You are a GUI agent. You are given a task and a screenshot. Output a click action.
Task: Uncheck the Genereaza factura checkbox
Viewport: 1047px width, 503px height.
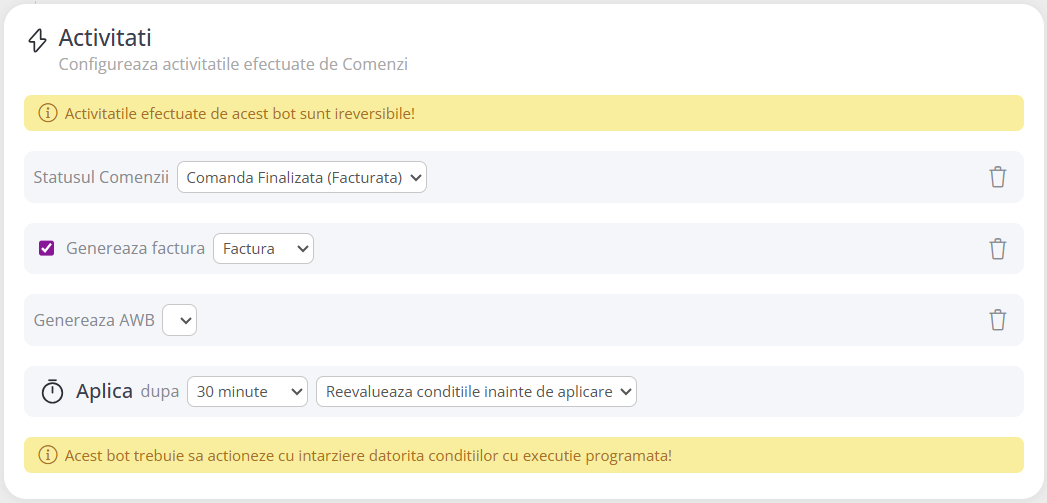coord(46,249)
